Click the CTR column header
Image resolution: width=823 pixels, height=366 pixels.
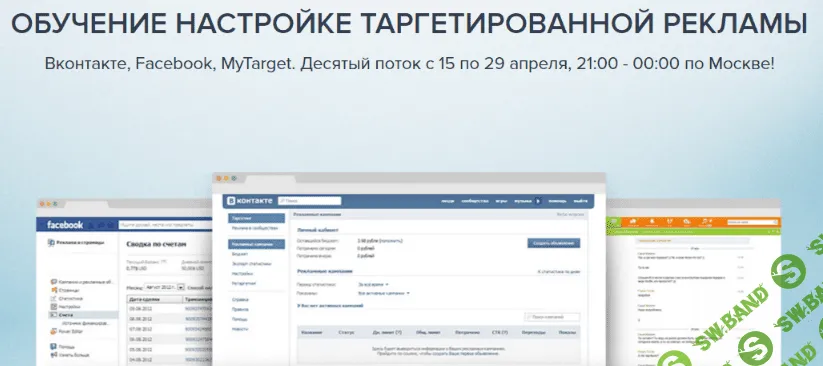pyautogui.click(x=500, y=332)
